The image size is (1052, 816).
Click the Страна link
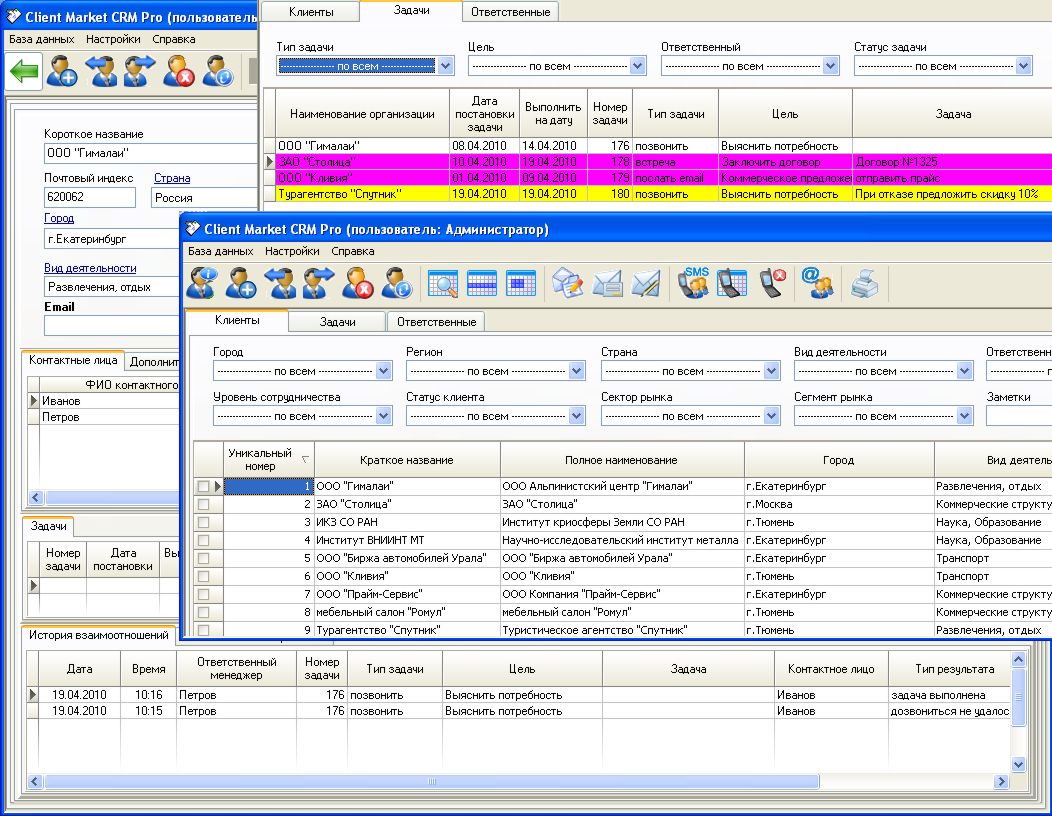(172, 178)
